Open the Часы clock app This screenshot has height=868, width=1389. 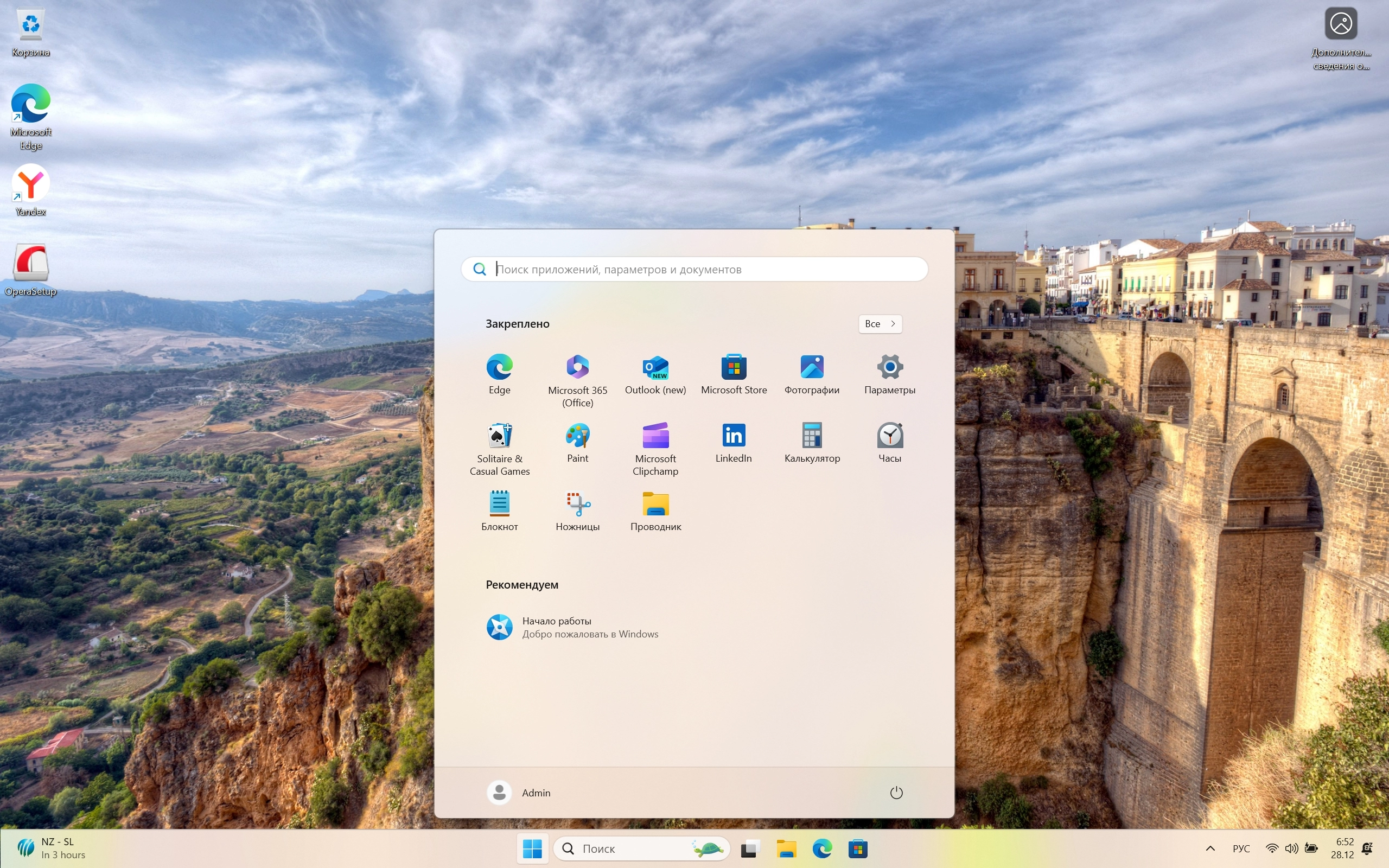(890, 436)
